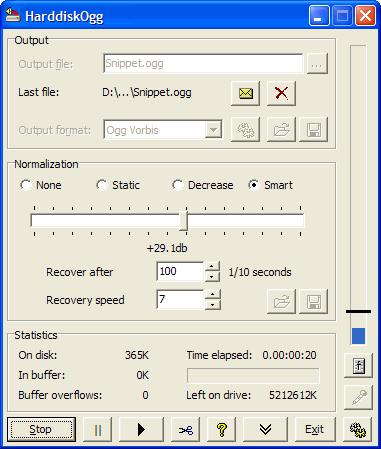Screen dimensions: 381x449
Task: Increase Recover after value with up arrow
Action: click(x=212, y=267)
